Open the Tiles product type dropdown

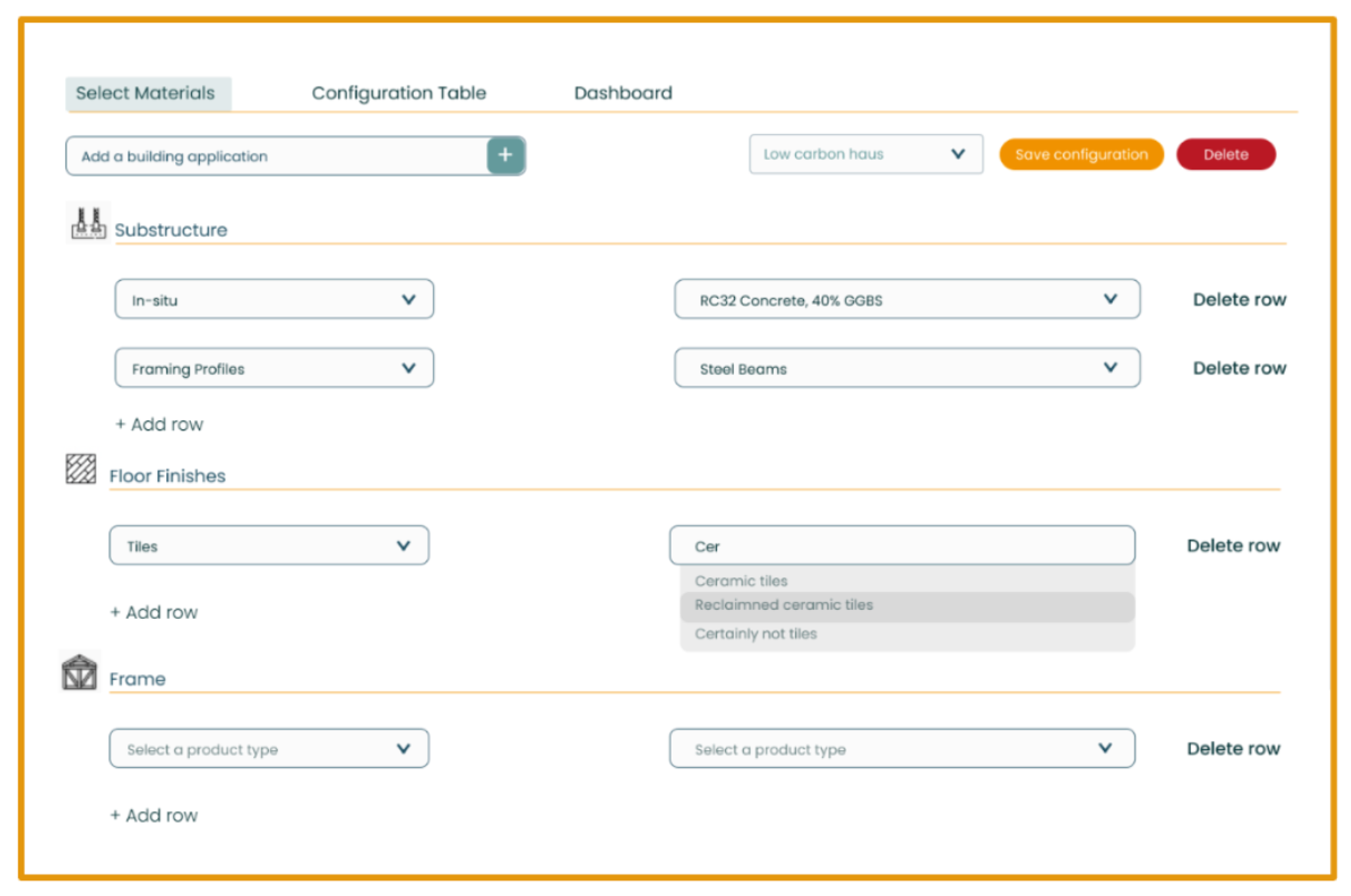269,546
